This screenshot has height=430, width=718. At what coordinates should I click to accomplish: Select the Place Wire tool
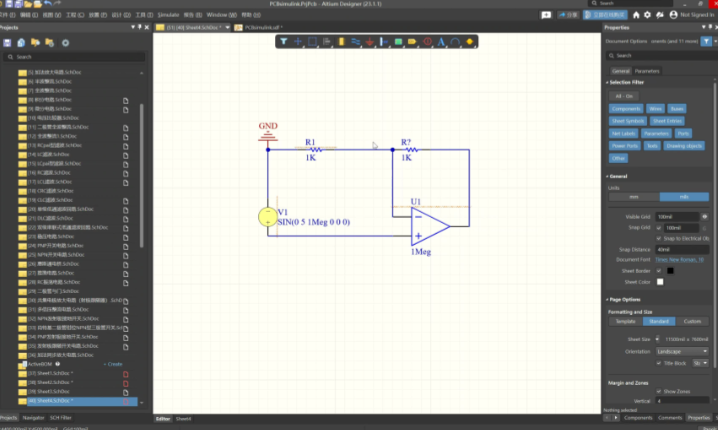click(355, 42)
